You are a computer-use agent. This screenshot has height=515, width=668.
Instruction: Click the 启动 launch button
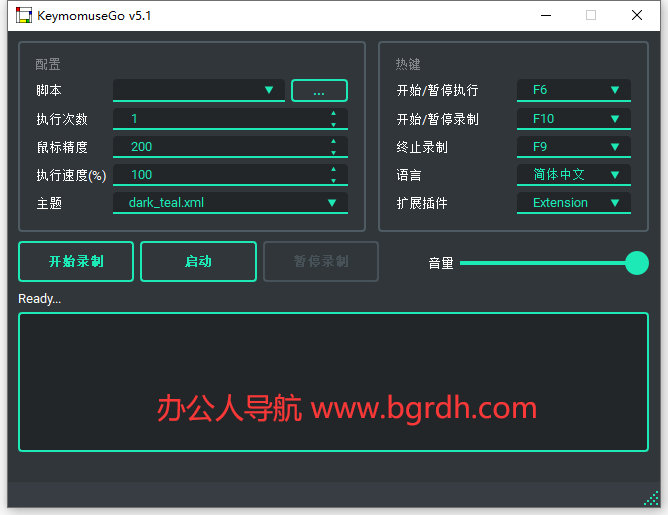click(198, 262)
